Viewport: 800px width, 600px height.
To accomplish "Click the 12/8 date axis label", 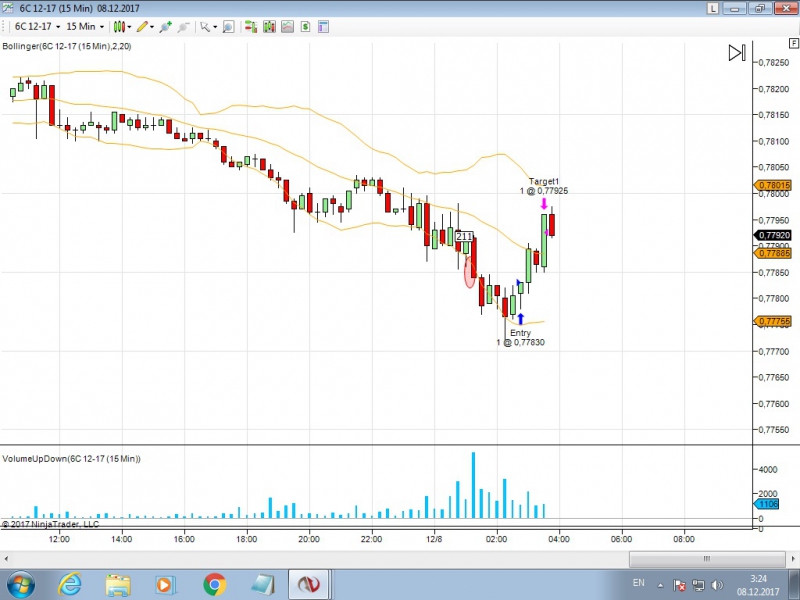I will (x=434, y=539).
